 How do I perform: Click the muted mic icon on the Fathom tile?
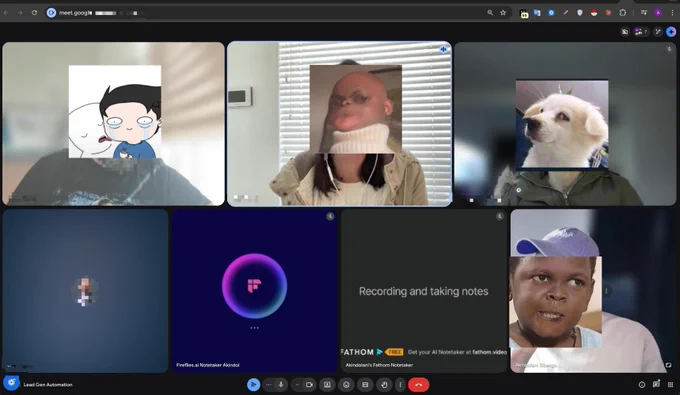(500, 216)
